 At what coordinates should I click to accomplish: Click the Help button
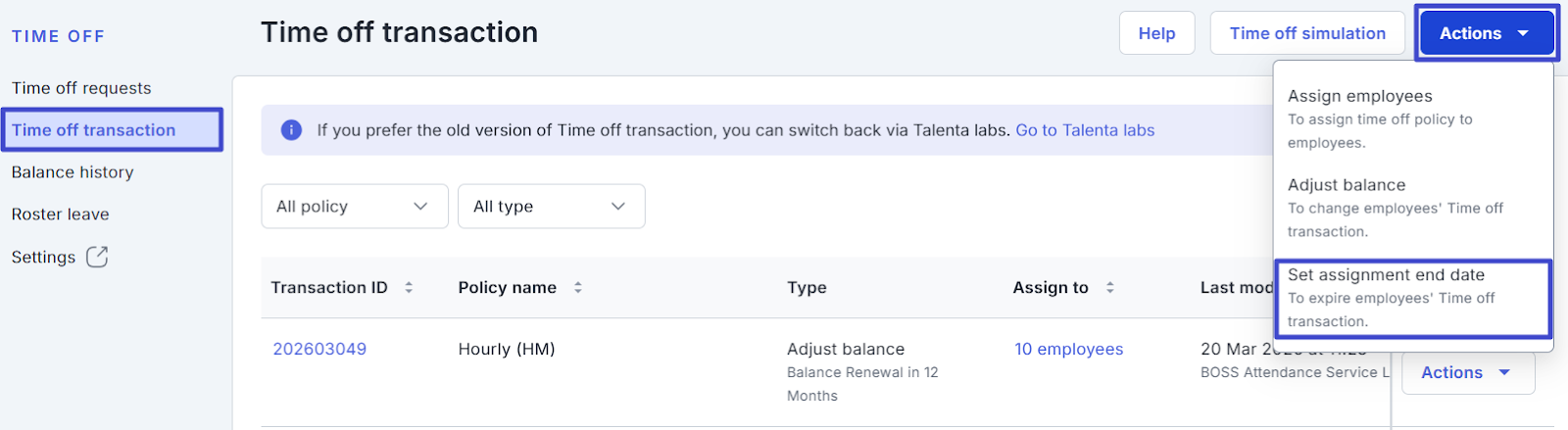pos(1156,33)
